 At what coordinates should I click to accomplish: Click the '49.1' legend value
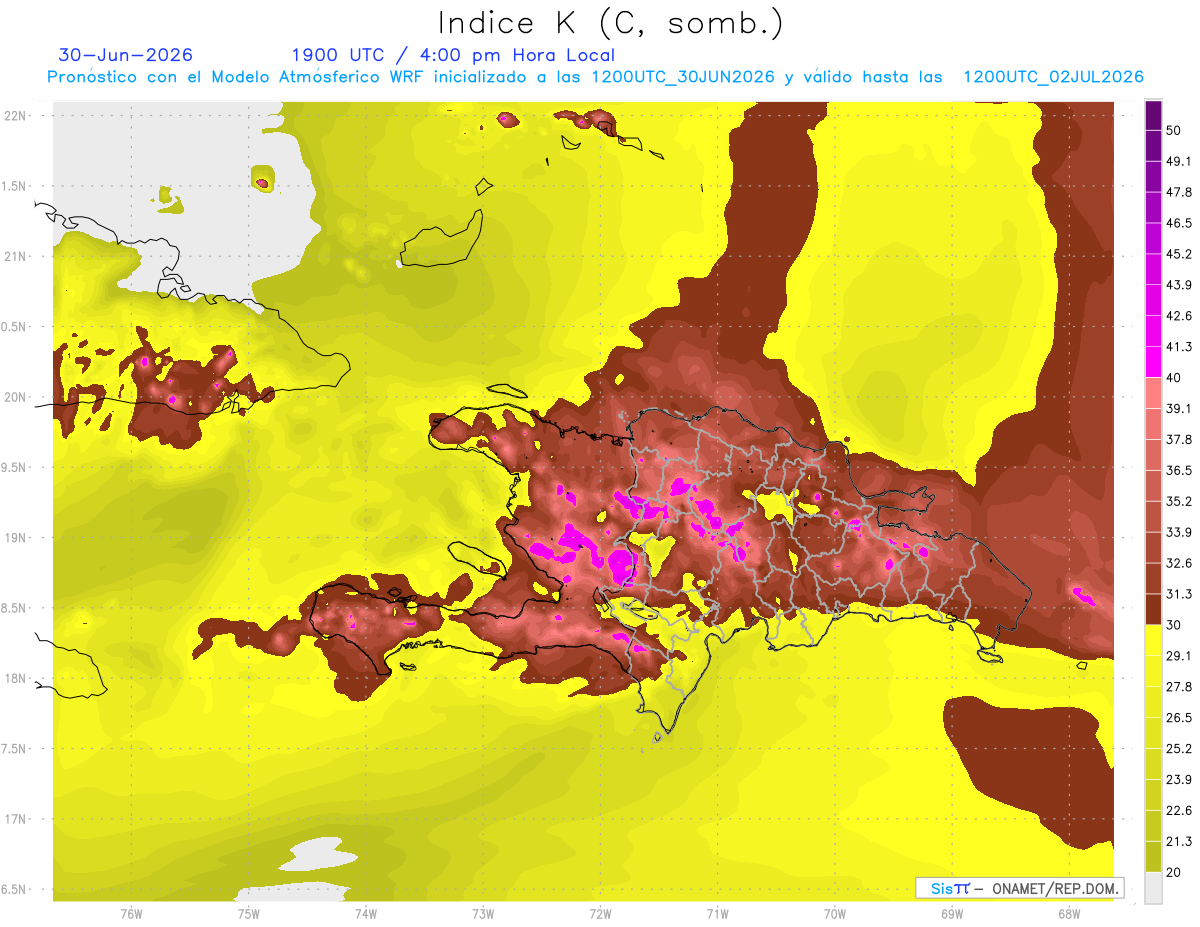[x=1179, y=161]
